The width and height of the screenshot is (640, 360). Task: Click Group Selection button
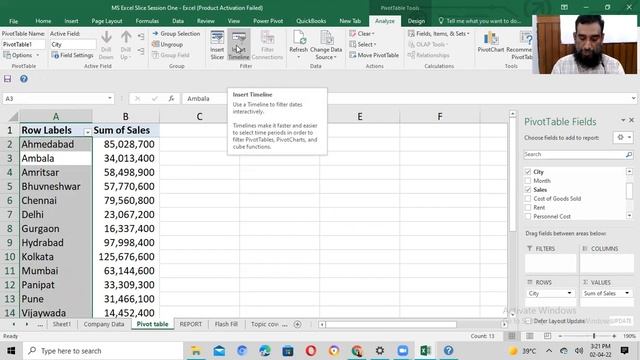point(176,34)
